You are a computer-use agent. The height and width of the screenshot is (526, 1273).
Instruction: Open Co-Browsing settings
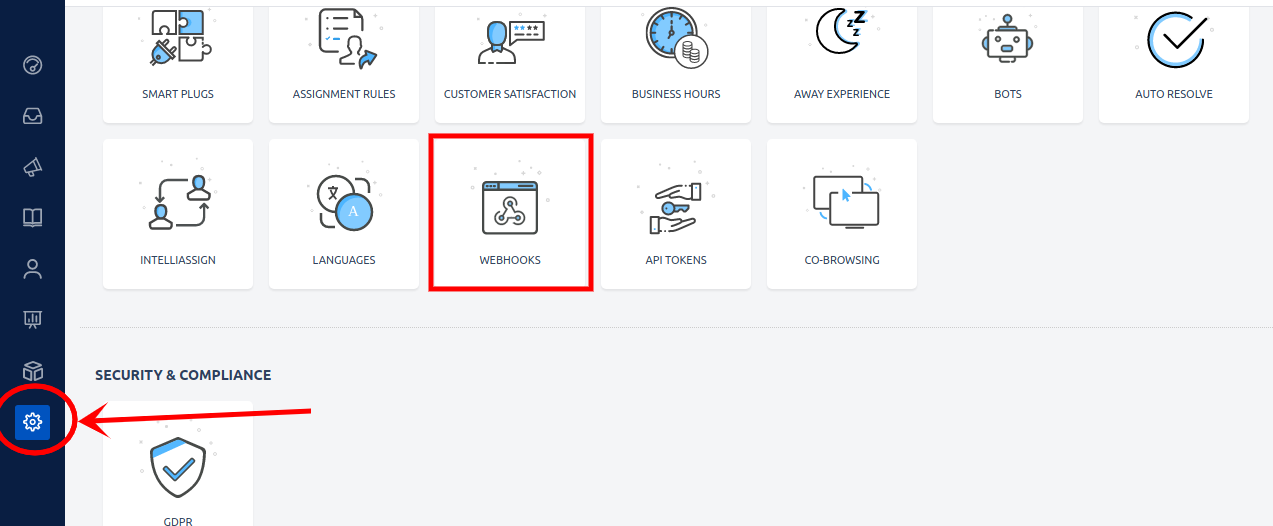[842, 213]
